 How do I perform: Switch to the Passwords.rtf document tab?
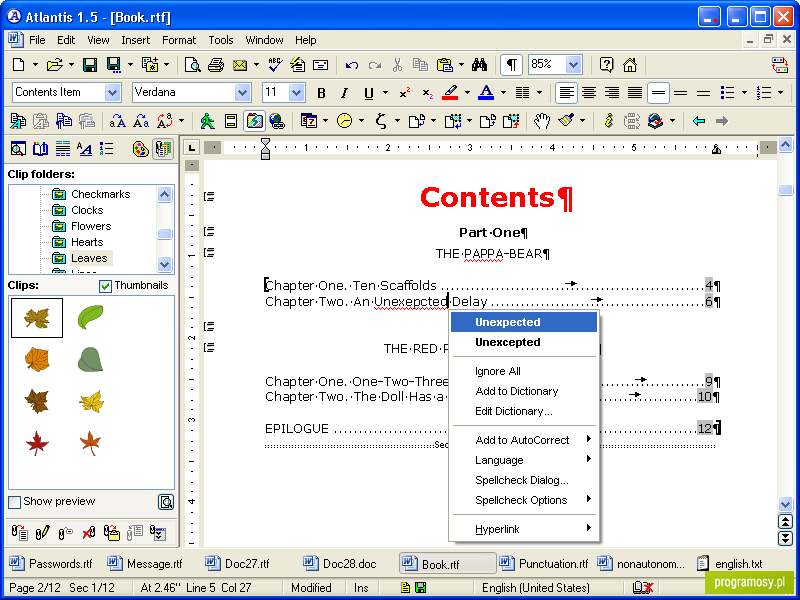52,563
